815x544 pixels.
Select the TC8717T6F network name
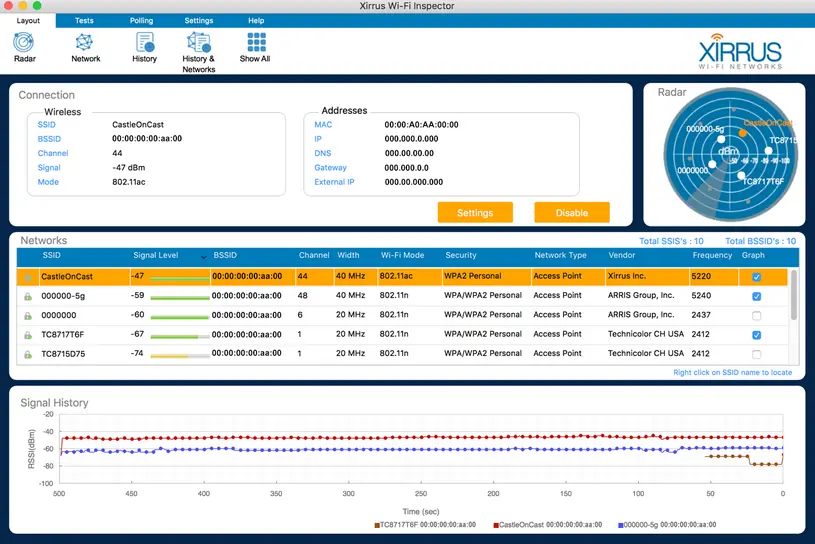(x=62, y=335)
